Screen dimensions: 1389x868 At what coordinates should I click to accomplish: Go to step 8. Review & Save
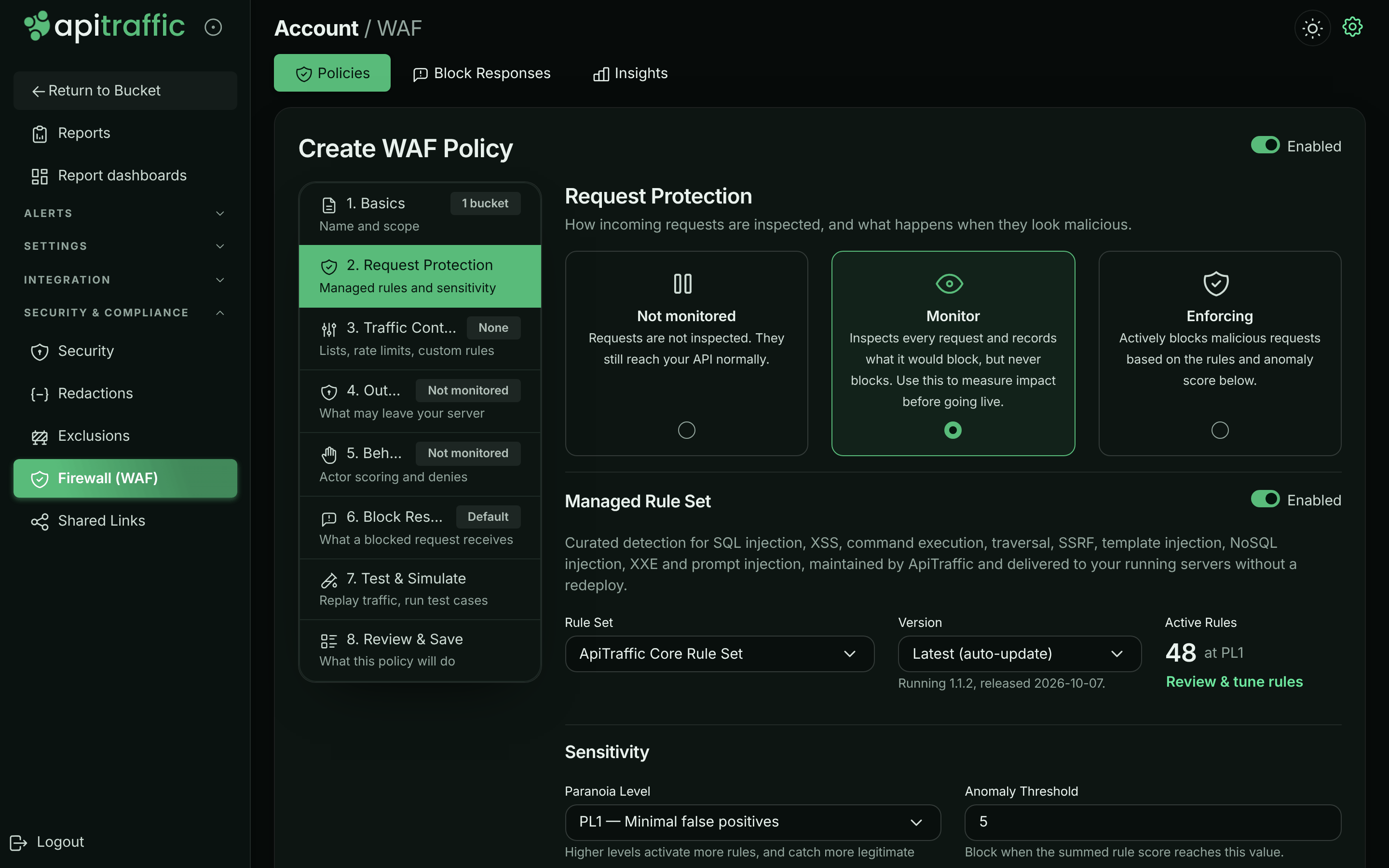(420, 650)
